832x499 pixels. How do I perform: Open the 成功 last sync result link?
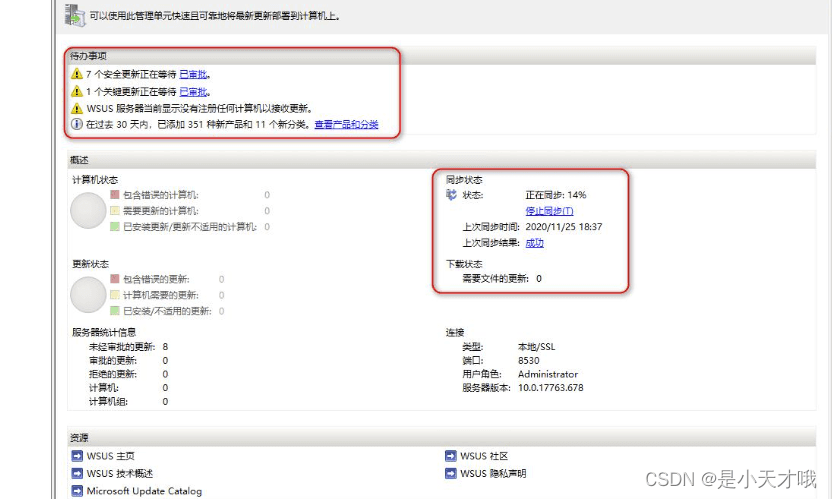[534, 243]
